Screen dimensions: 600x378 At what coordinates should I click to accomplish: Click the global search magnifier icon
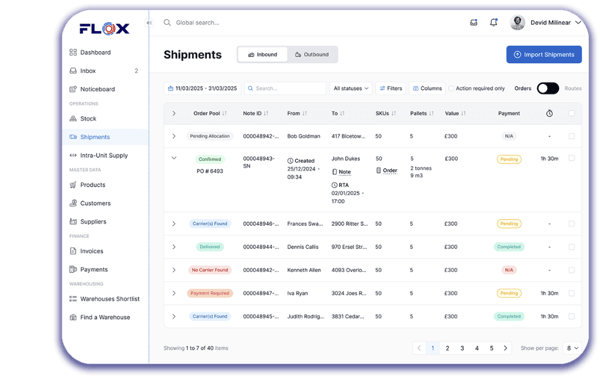167,23
